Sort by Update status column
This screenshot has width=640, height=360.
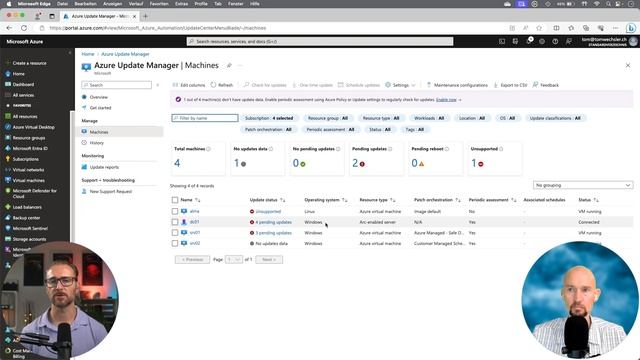coord(267,200)
